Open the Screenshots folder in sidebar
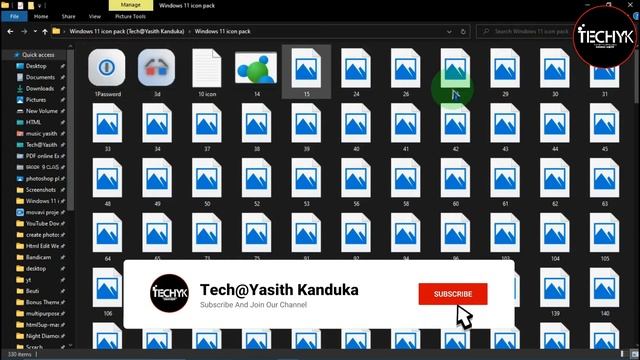 [x=40, y=190]
